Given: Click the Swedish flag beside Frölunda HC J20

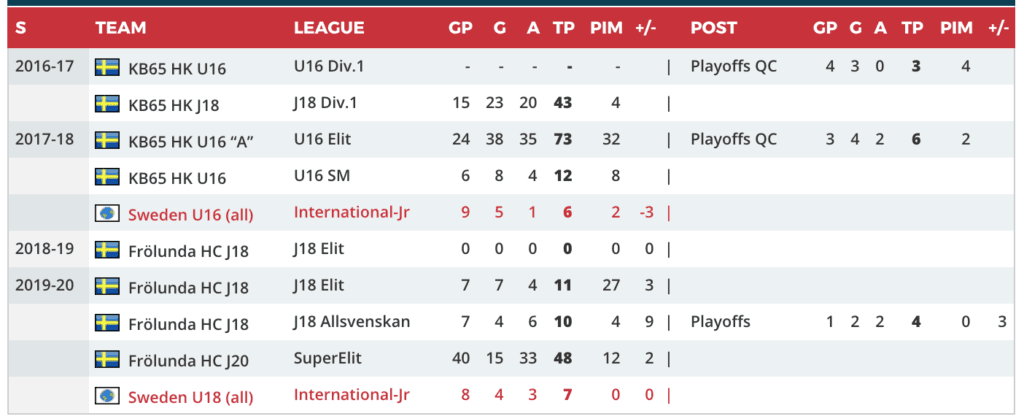Looking at the screenshot, I should pos(107,359).
